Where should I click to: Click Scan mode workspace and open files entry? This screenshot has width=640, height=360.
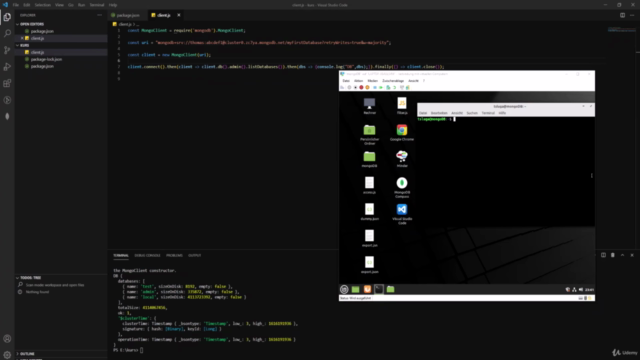pos(55,285)
